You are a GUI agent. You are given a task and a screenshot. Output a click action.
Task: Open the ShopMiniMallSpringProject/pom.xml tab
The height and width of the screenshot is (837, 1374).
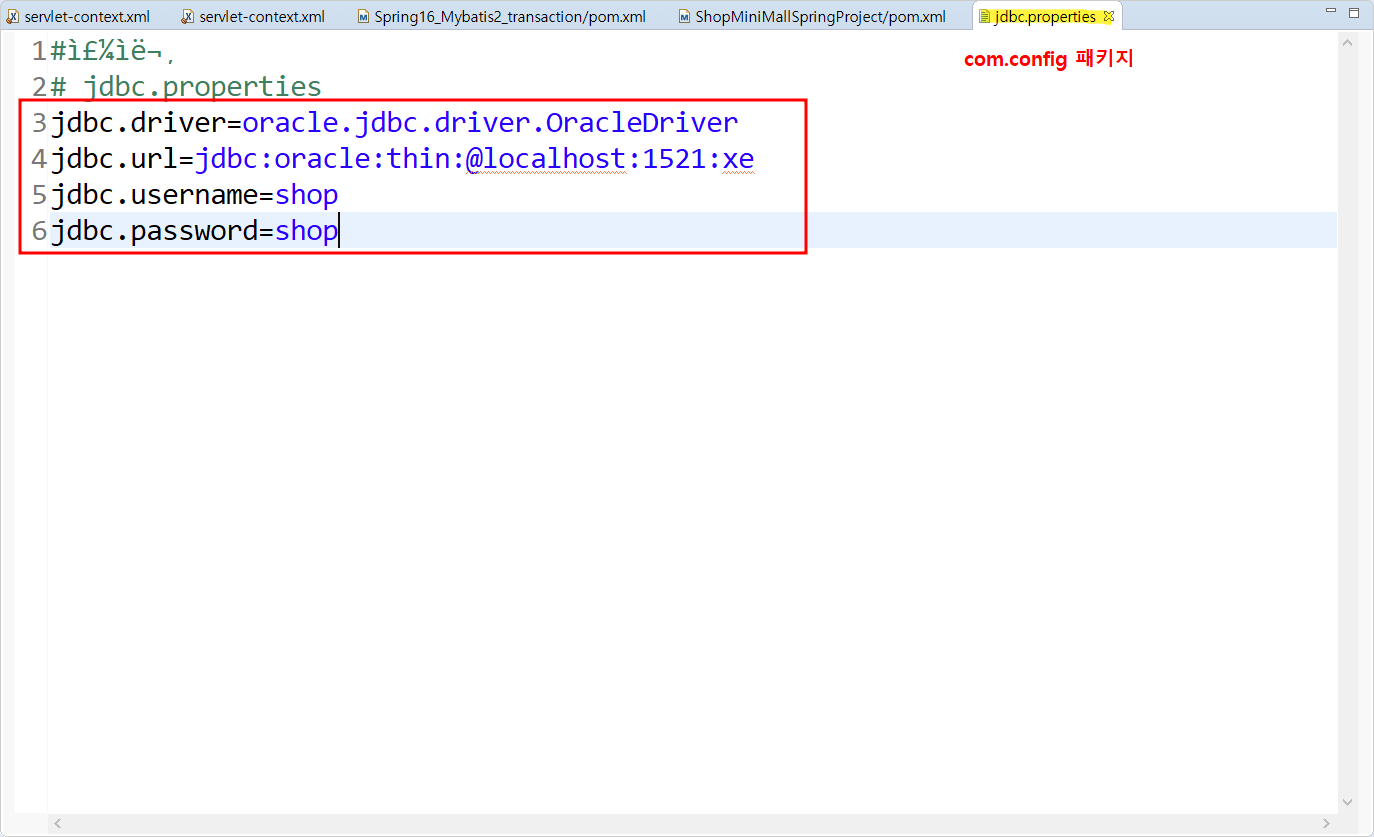(x=811, y=17)
